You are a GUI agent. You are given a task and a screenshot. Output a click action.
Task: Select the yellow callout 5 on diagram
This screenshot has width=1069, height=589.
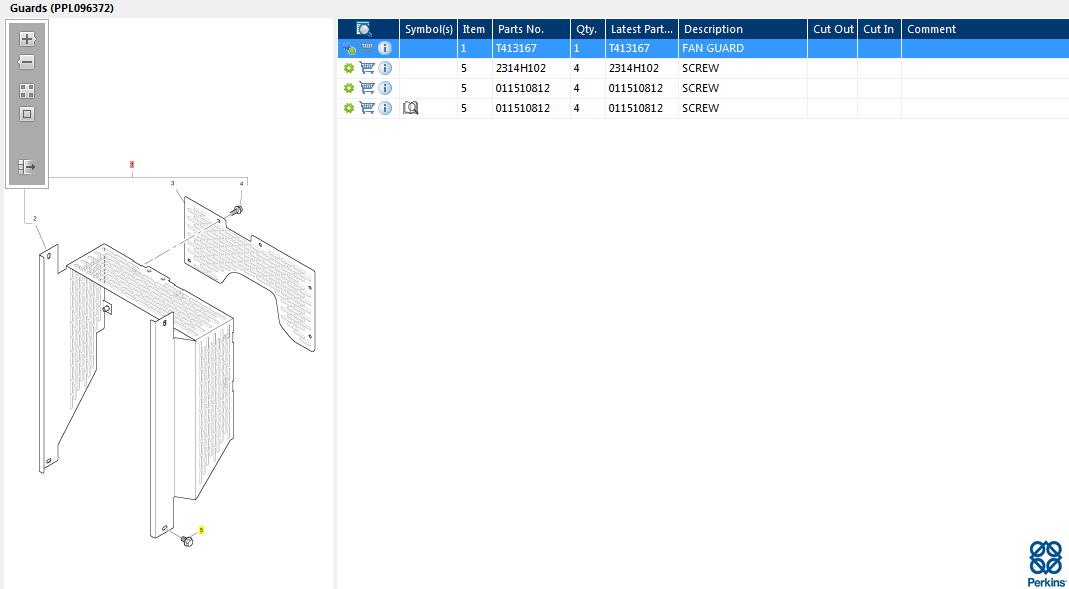[201, 530]
